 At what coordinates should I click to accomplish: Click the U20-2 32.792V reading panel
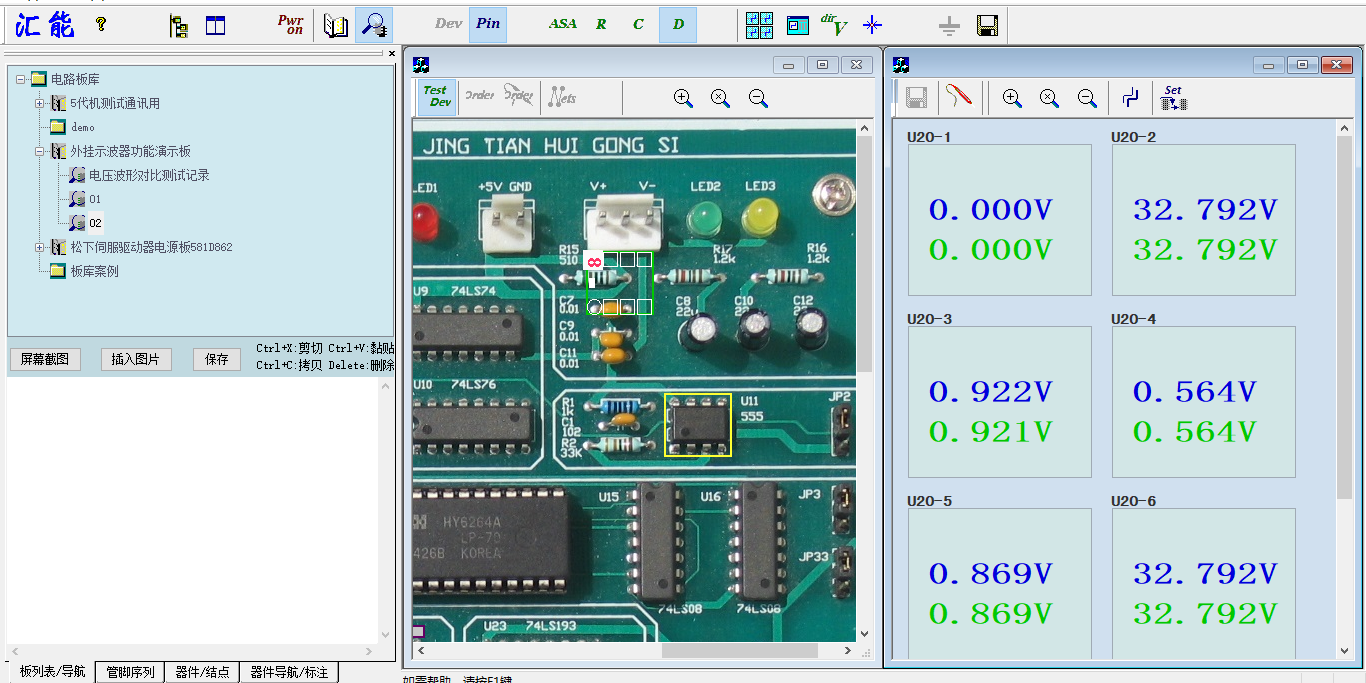pyautogui.click(x=1204, y=220)
